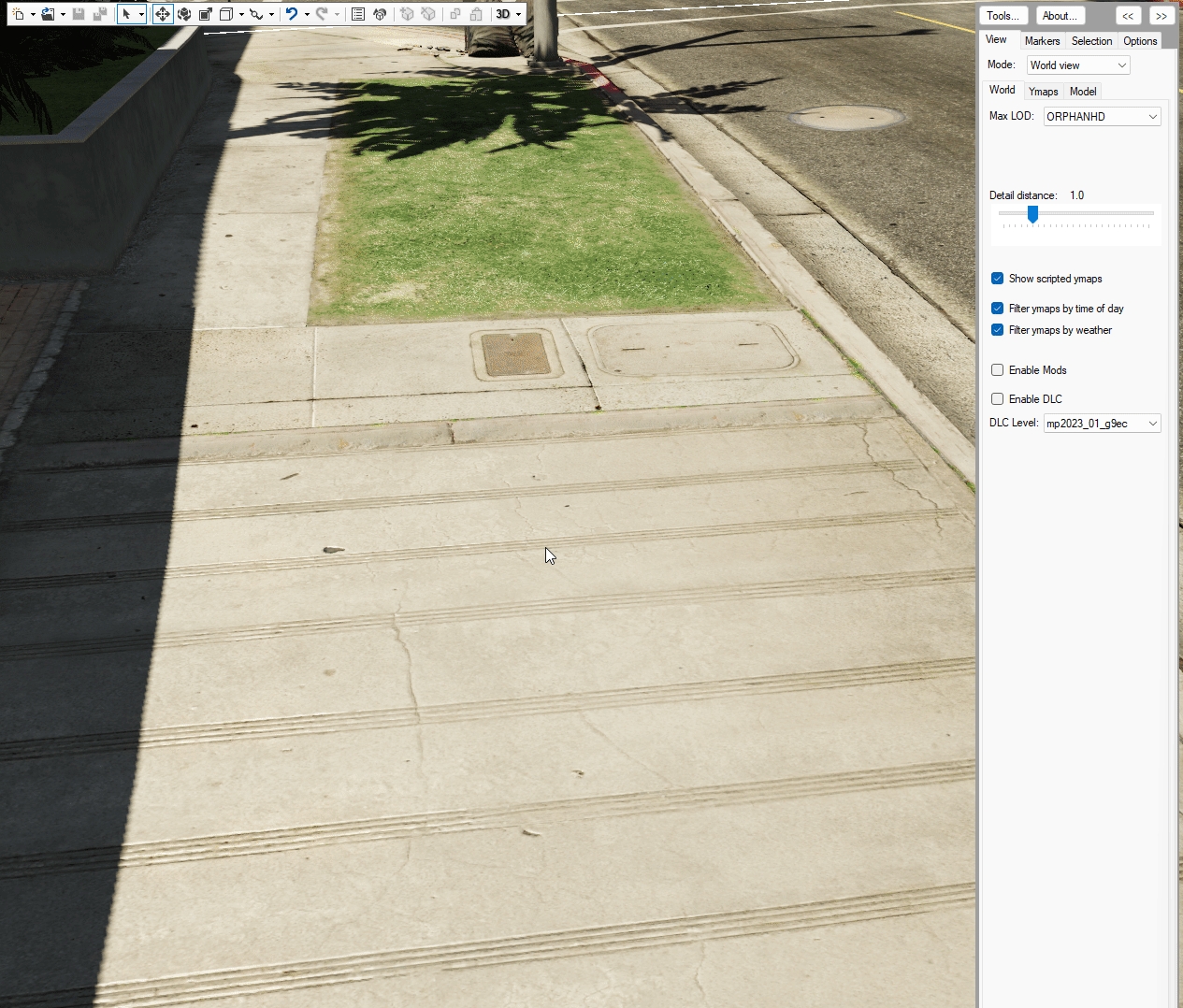
Task: Open the Mode dropdown showing World view
Action: pos(1078,65)
